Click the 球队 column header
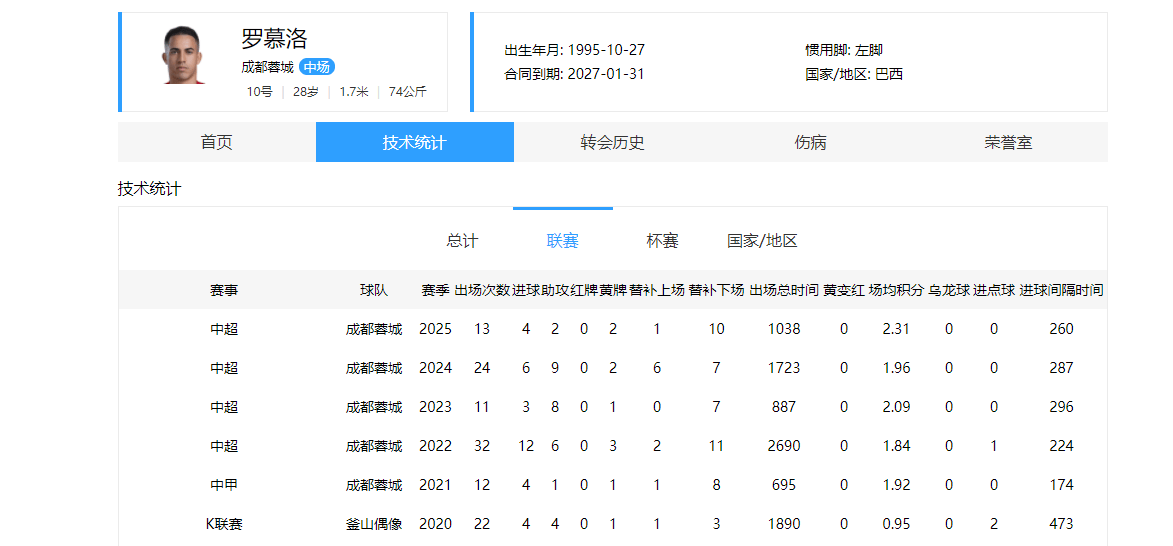Image resolution: width=1173 pixels, height=546 pixels. [374, 290]
